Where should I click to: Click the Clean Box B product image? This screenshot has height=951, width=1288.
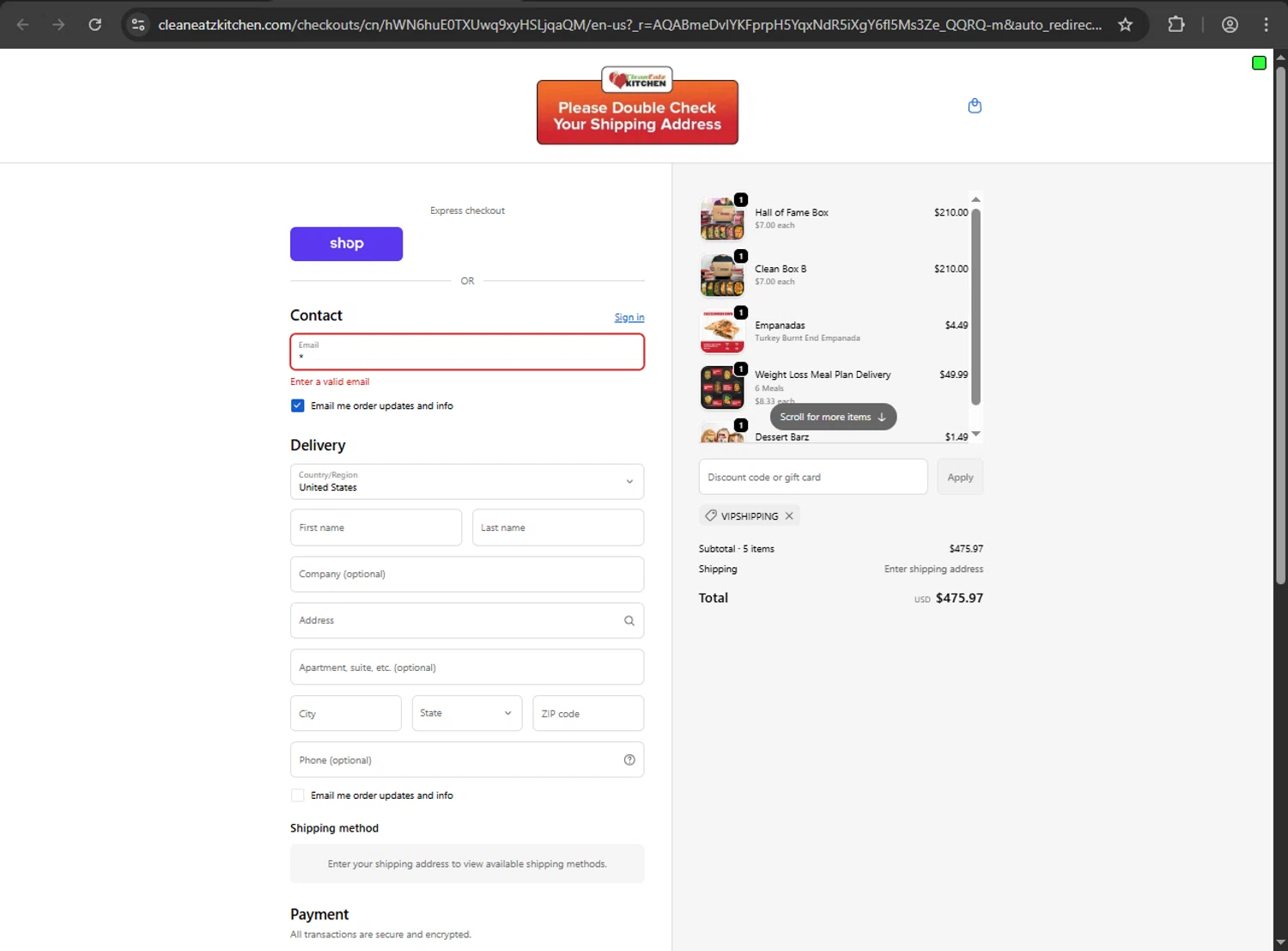[722, 275]
